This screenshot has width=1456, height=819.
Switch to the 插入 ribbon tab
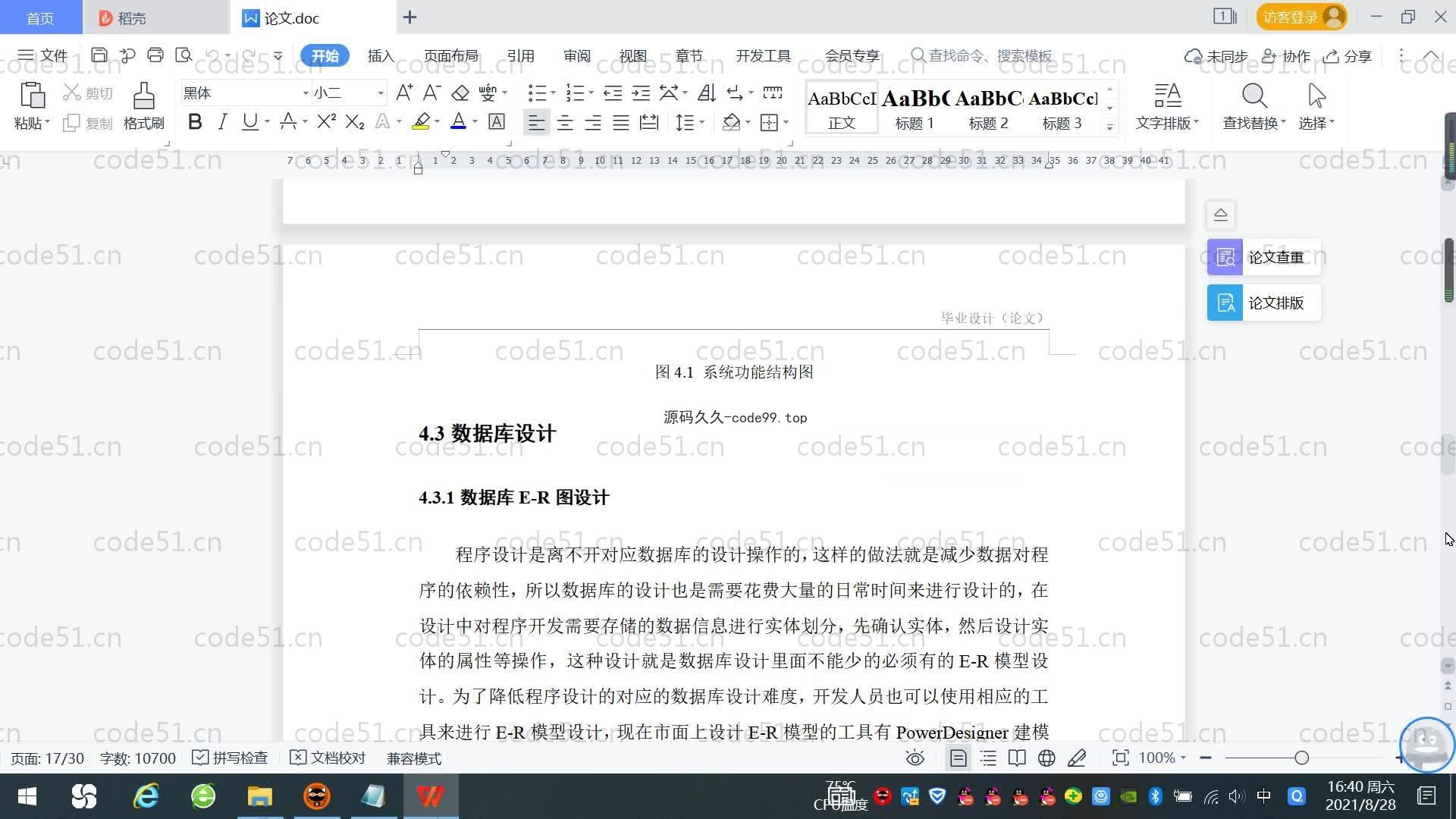[x=381, y=55]
